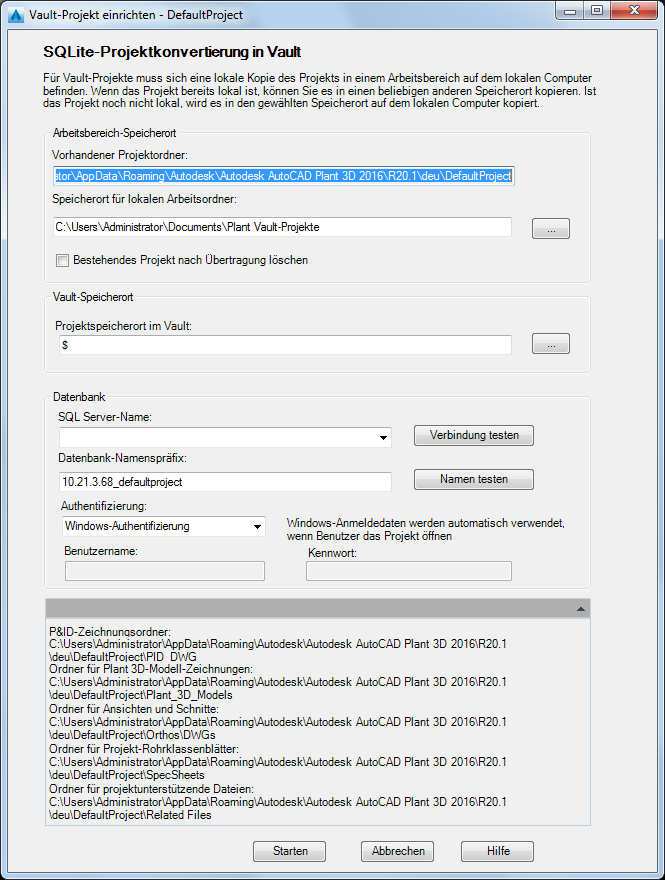Click the Projektspeicherort im Vault field
Viewport: 665px width, 880px height.
(x=285, y=345)
